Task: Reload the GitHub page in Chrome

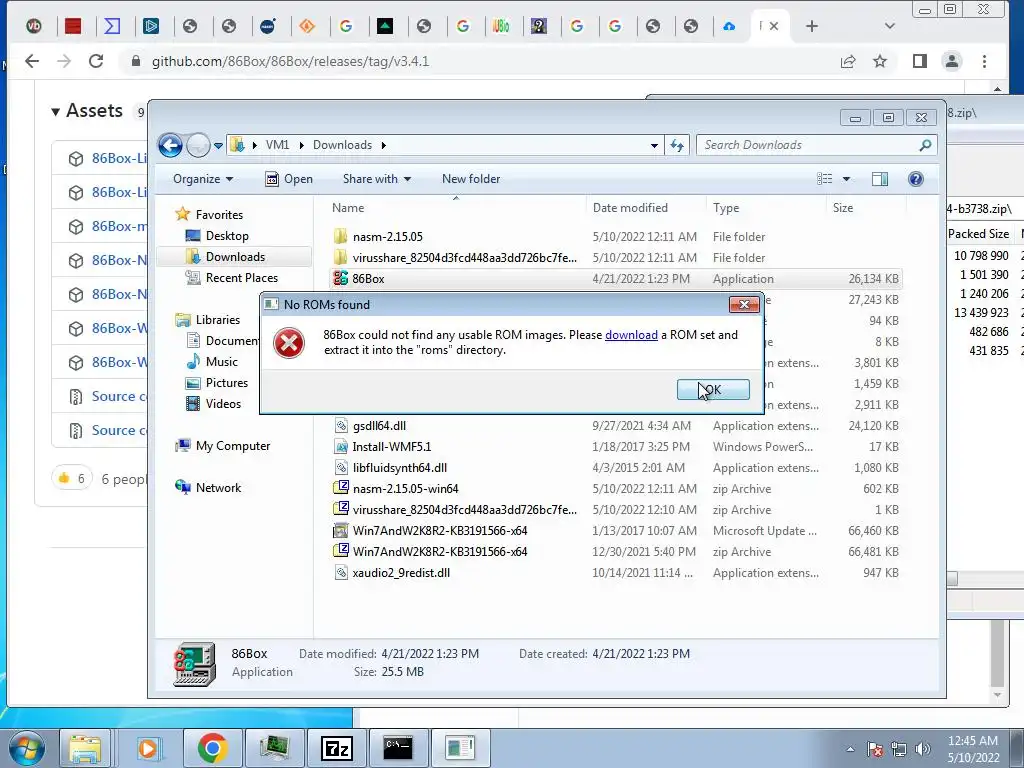Action: (96, 61)
